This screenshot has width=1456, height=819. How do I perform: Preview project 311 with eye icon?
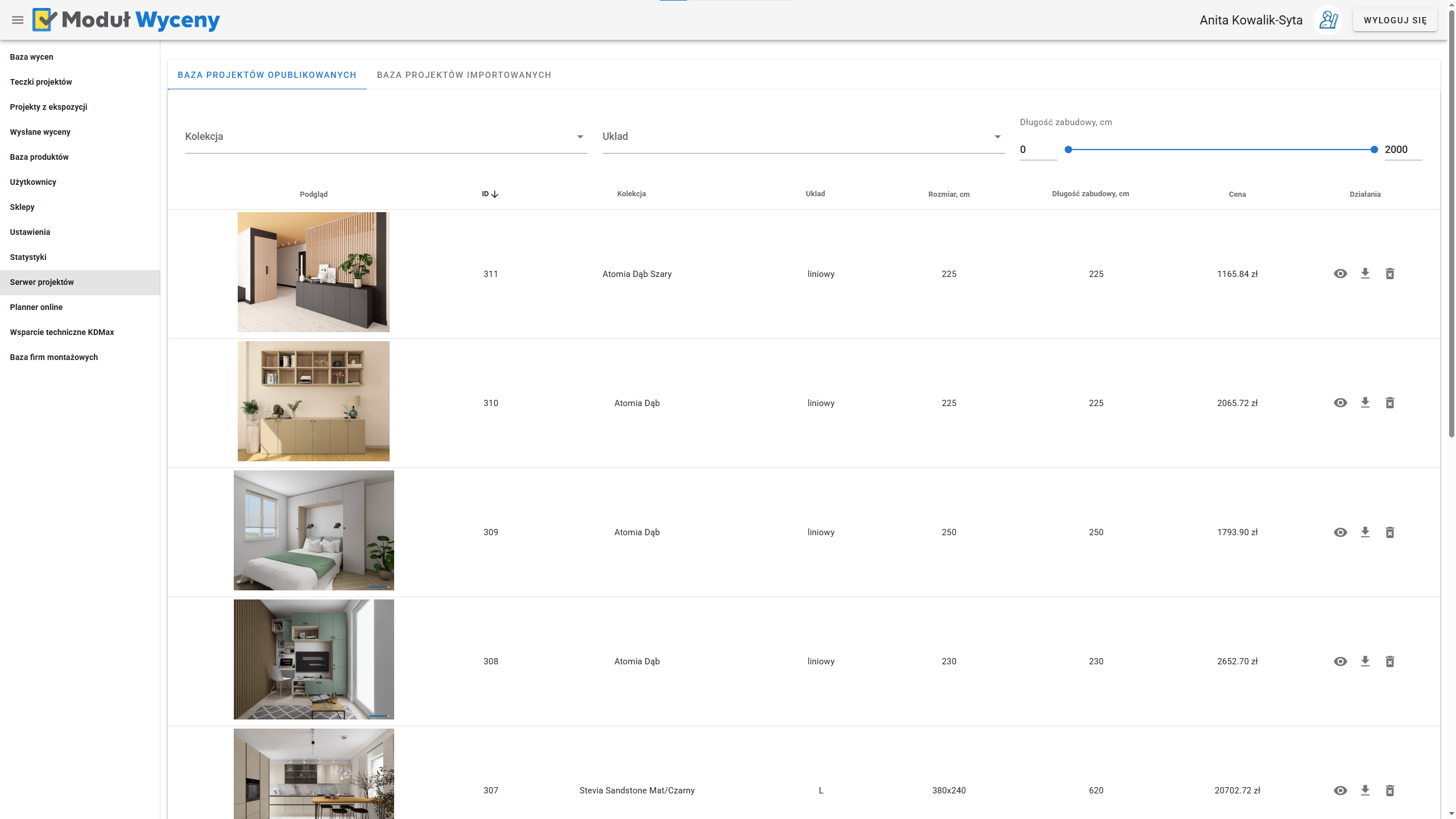[1340, 274]
